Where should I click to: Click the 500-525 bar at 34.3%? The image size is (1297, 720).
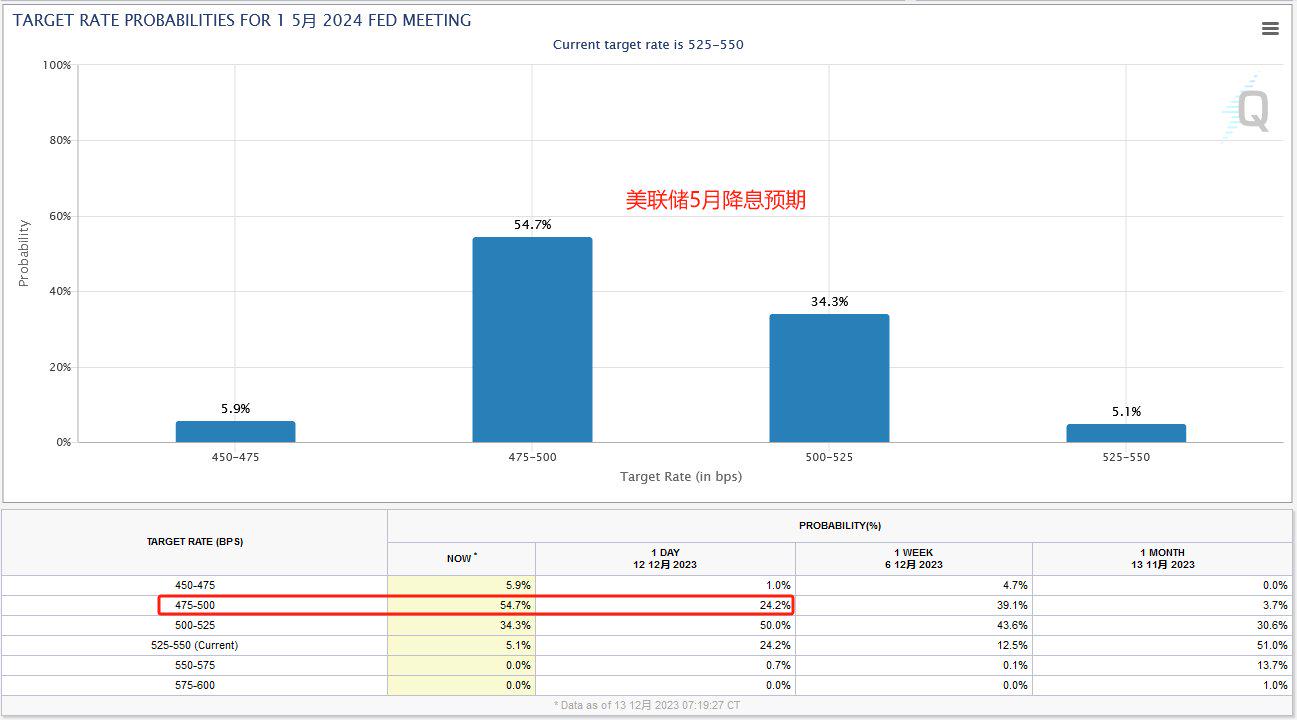(829, 378)
